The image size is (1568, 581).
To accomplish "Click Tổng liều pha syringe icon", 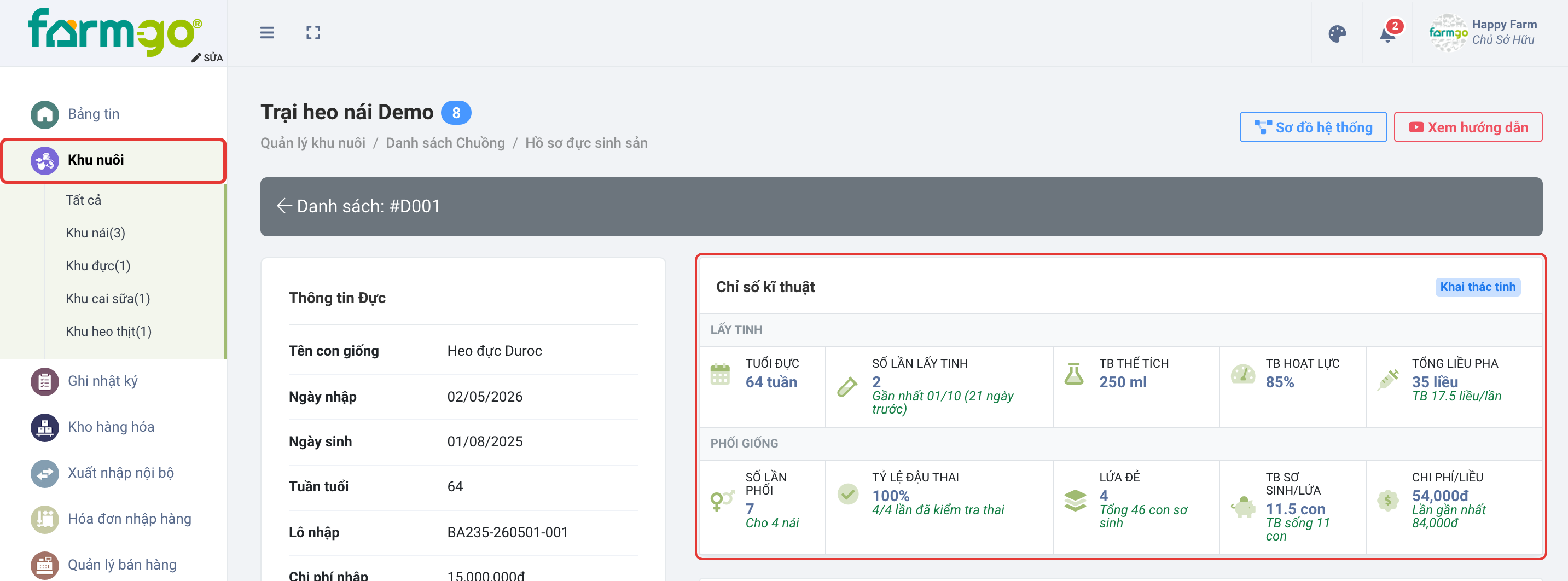I will coord(1388,380).
